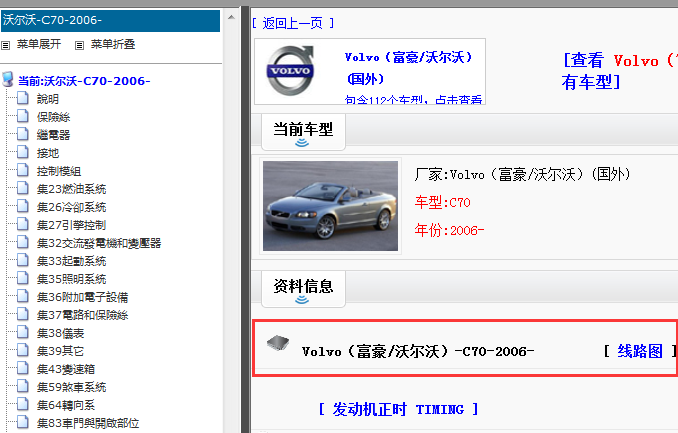
Task: Click the page icon next to 集64轉向系
Action: click(x=23, y=405)
